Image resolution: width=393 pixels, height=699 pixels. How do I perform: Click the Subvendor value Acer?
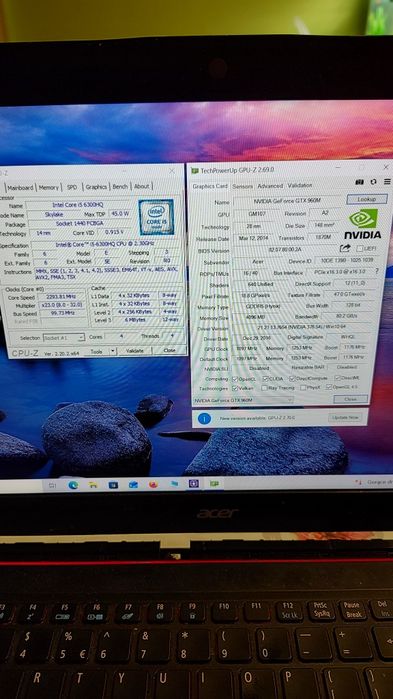pyautogui.click(x=258, y=262)
